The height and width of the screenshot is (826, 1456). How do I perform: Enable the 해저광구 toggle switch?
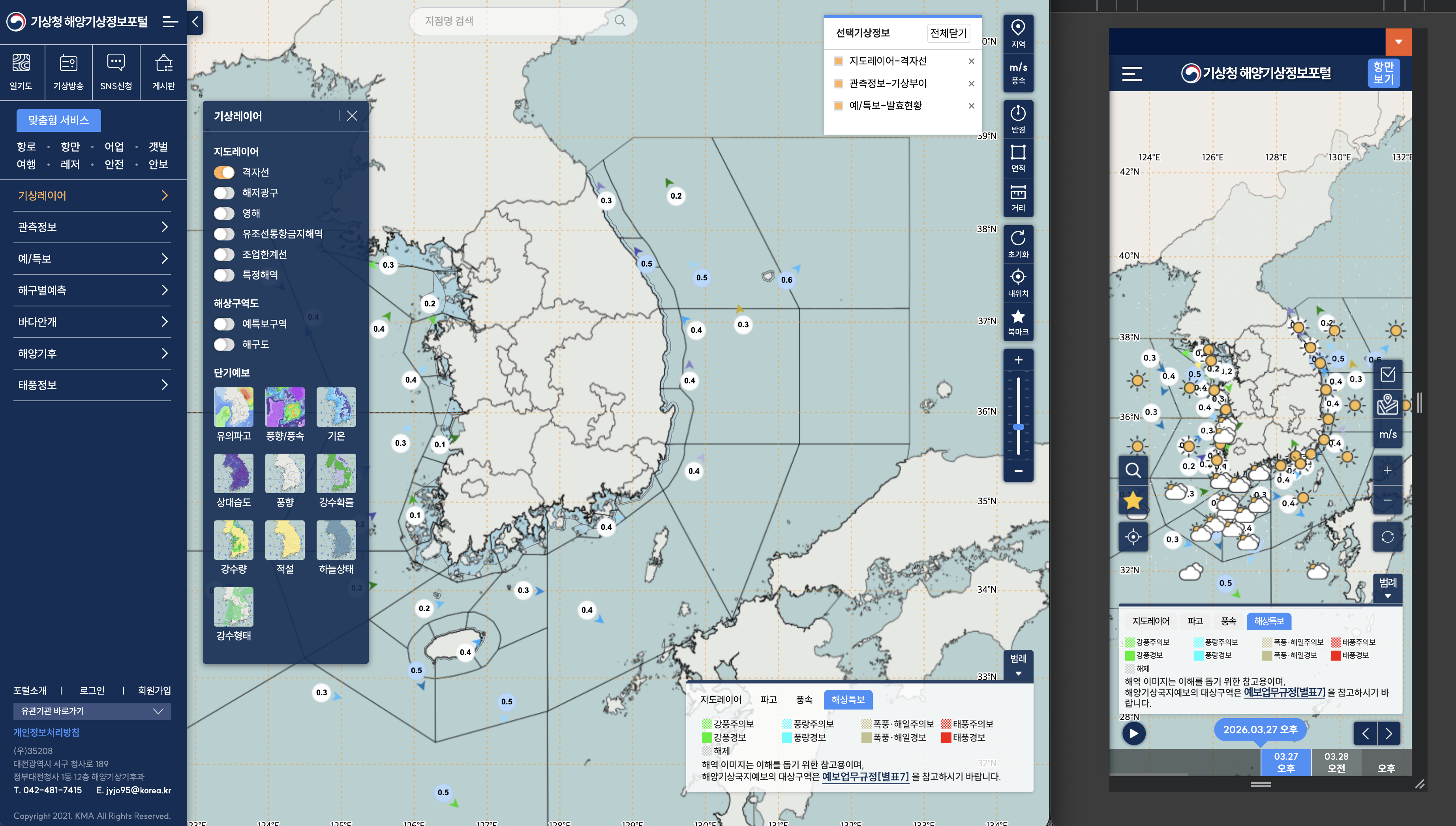pyautogui.click(x=224, y=193)
